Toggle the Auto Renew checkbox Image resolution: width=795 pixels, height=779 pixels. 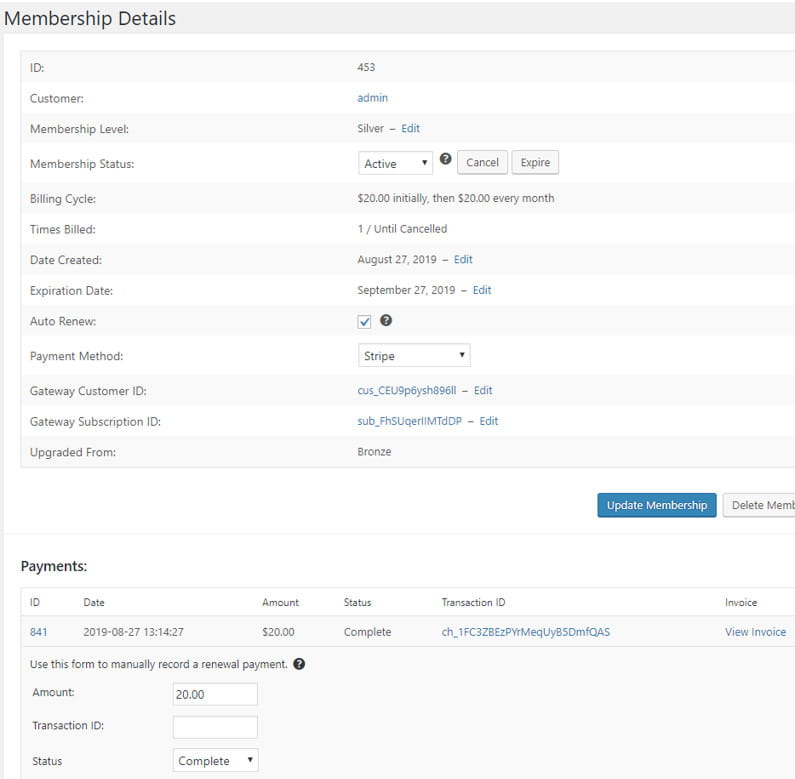[x=365, y=322]
